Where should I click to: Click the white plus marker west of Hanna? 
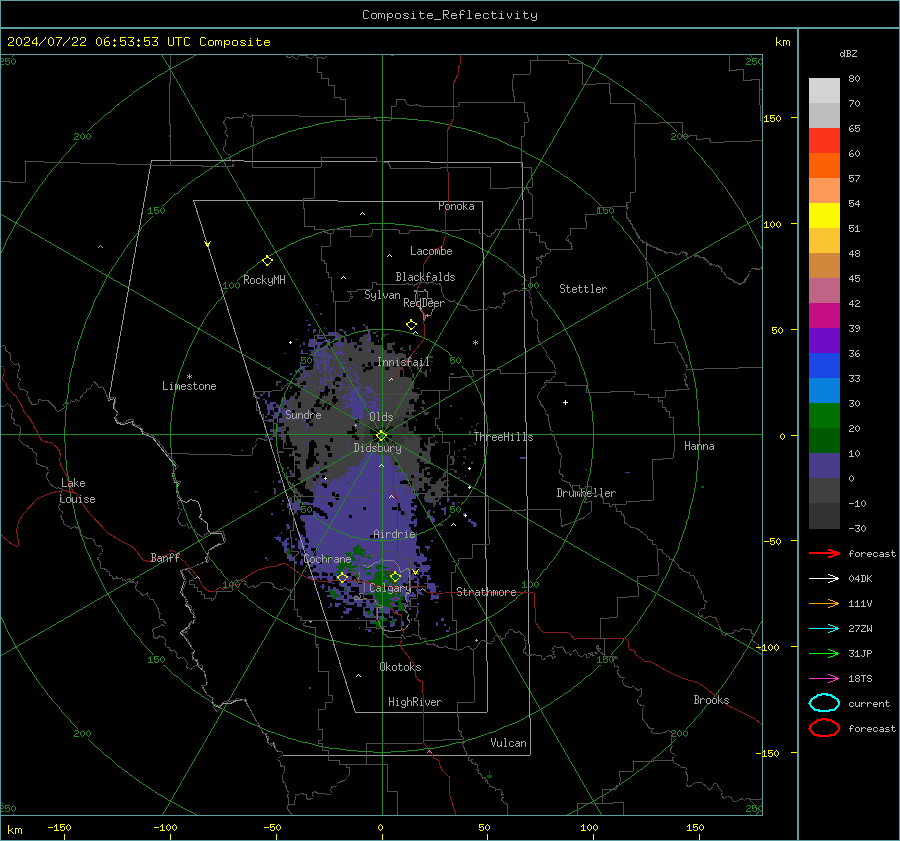point(565,402)
